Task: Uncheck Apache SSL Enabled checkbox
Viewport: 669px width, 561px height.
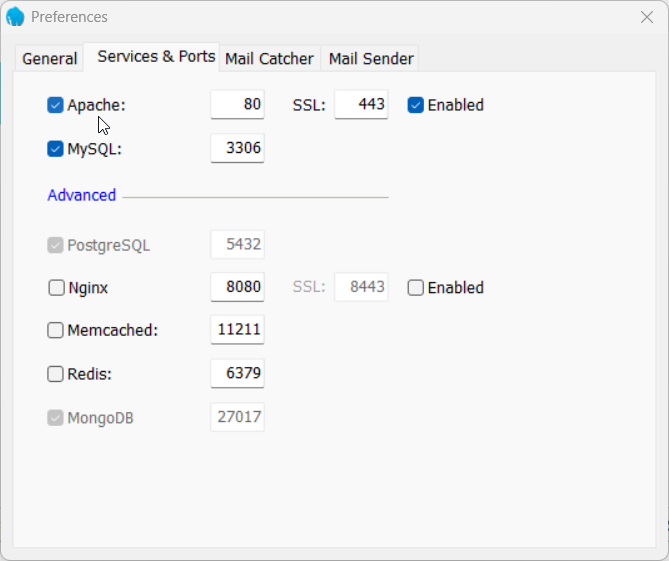Action: (416, 105)
